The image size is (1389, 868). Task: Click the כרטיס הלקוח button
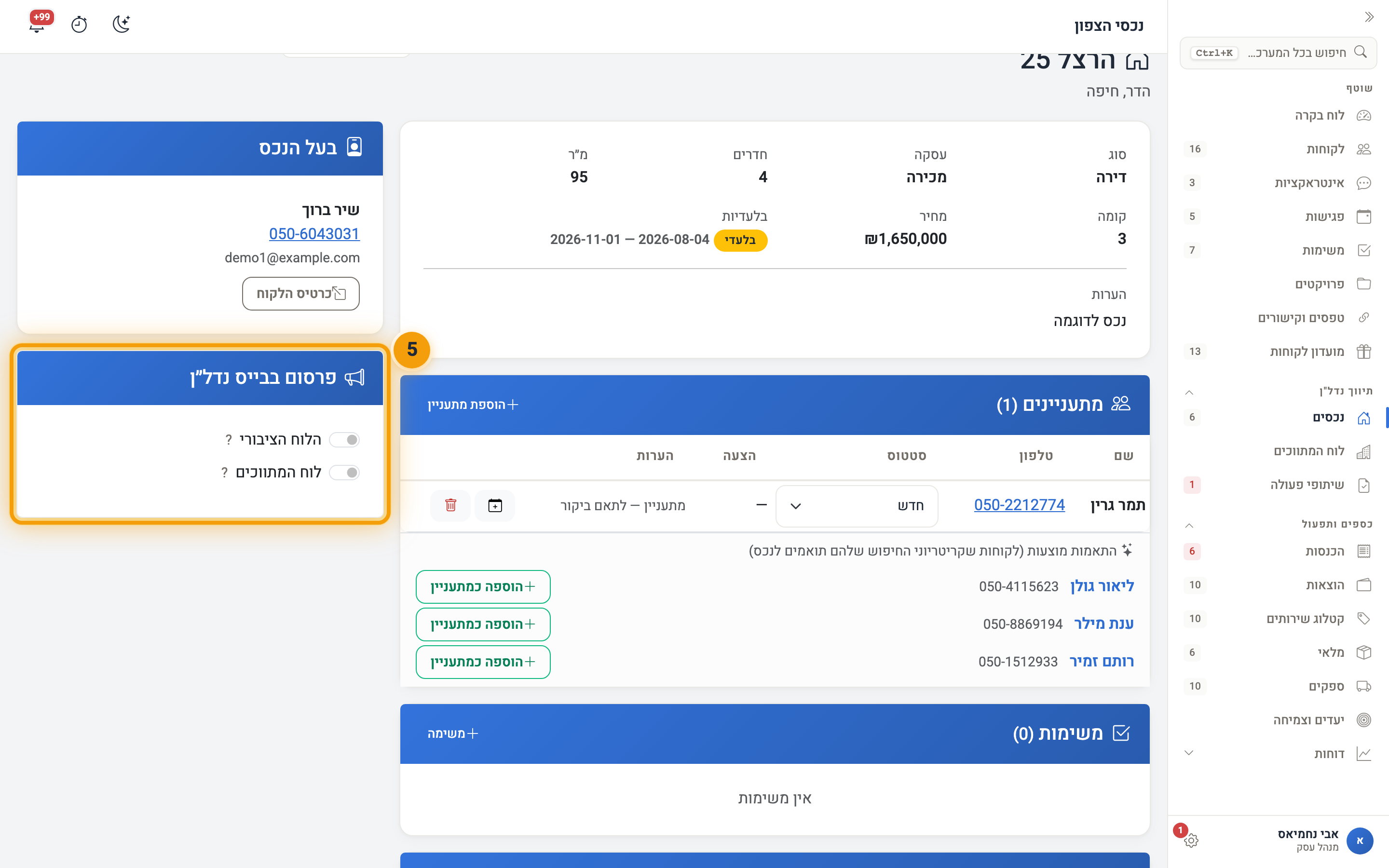[x=301, y=293]
